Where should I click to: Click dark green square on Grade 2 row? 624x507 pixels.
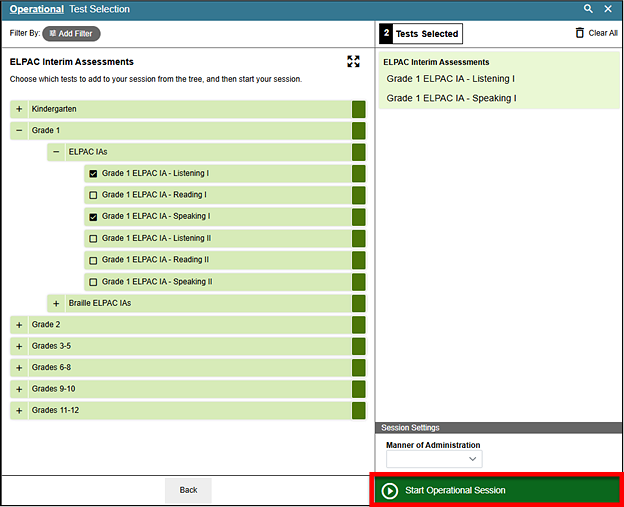(359, 325)
